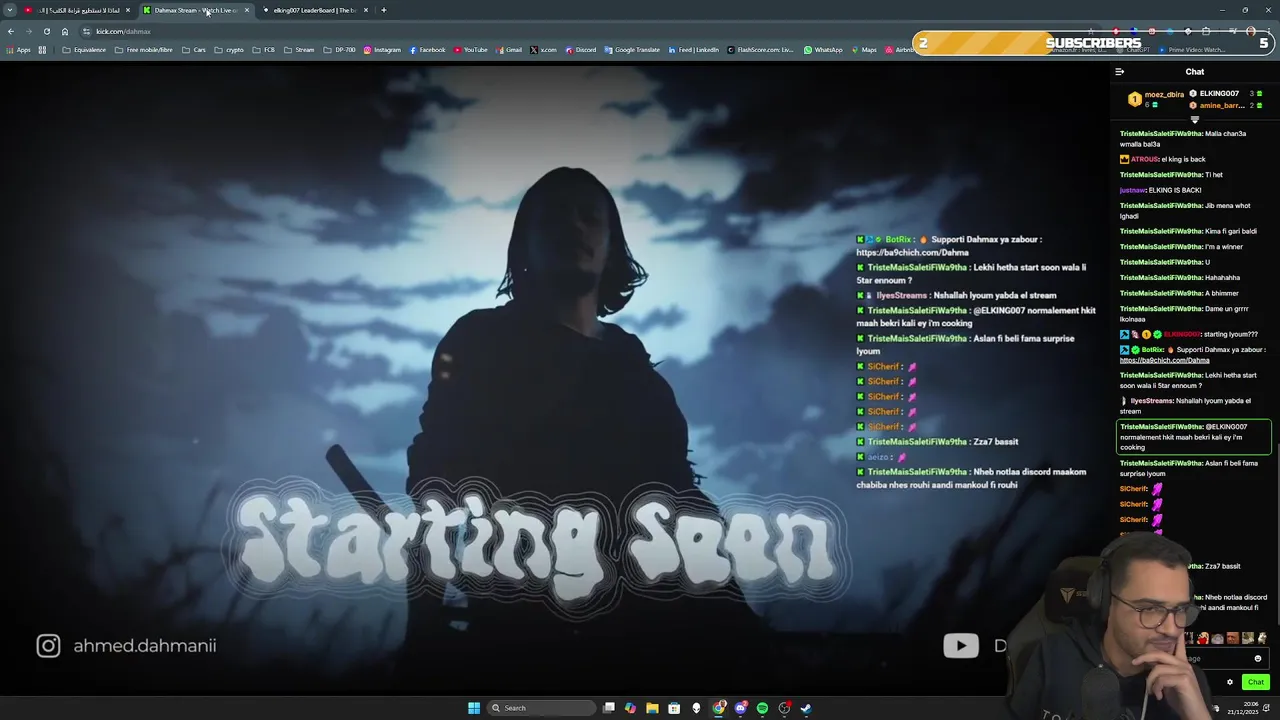Open the FCB bookmarks folder
The image size is (1280, 720).
point(264,50)
